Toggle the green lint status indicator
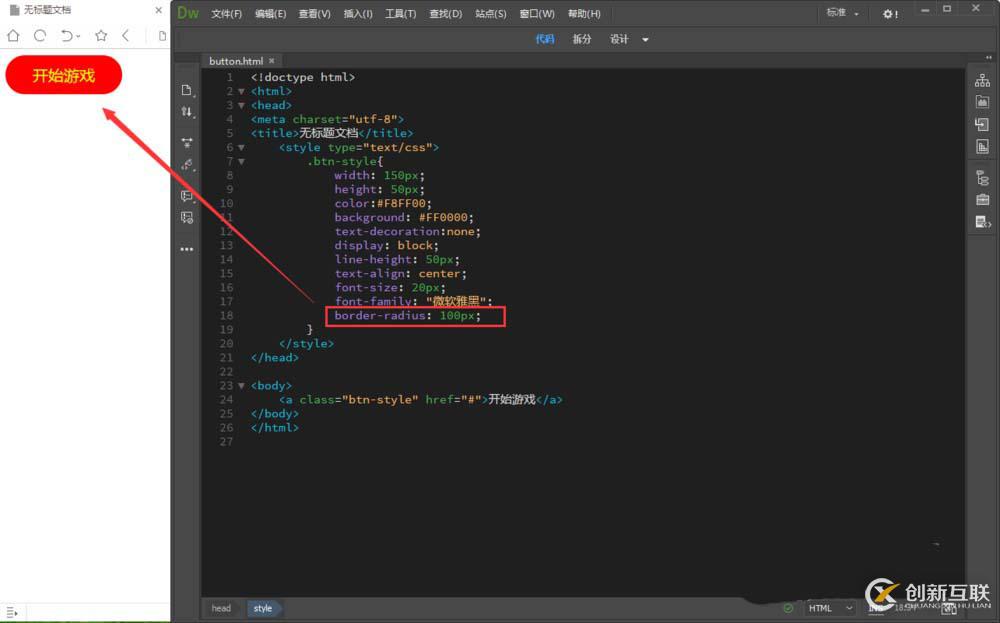 pyautogui.click(x=789, y=607)
